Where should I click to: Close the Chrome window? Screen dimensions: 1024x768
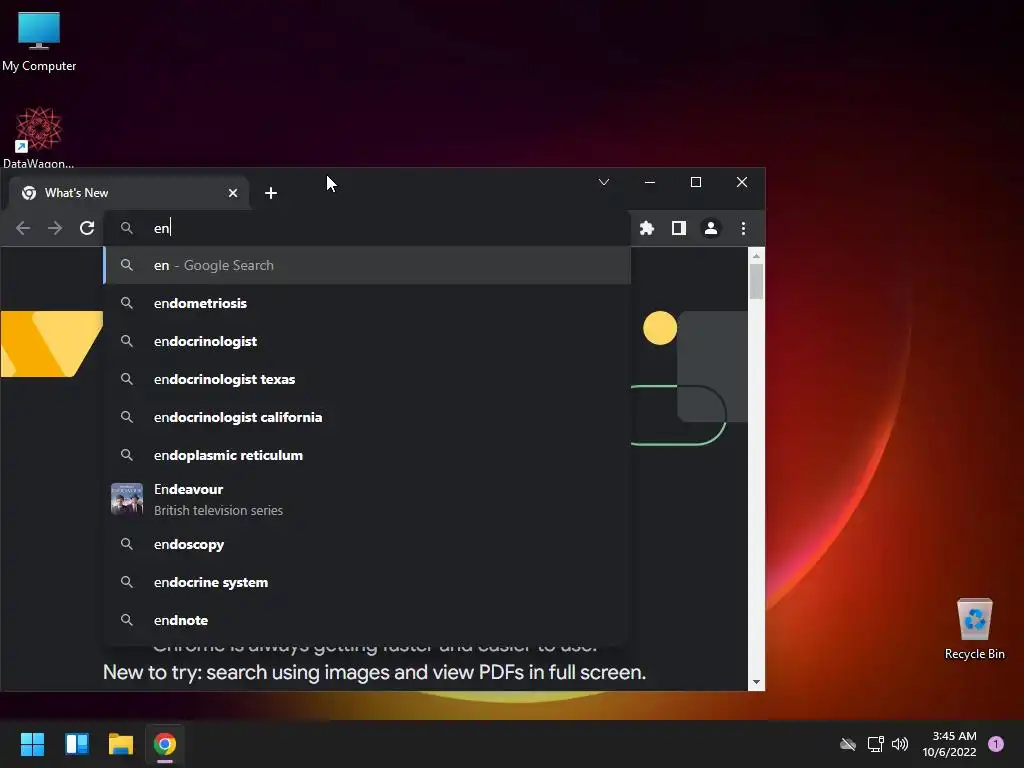pos(742,182)
